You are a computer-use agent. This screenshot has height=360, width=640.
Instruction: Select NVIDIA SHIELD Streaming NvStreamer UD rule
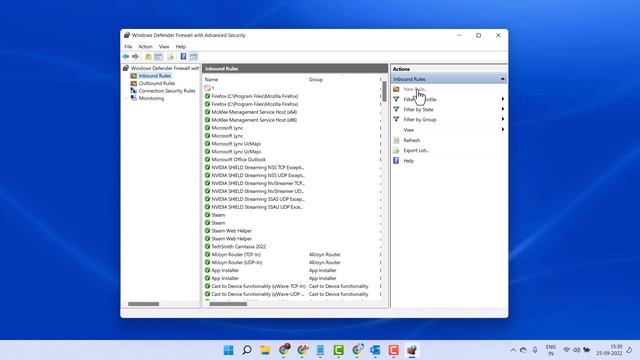[x=258, y=191]
